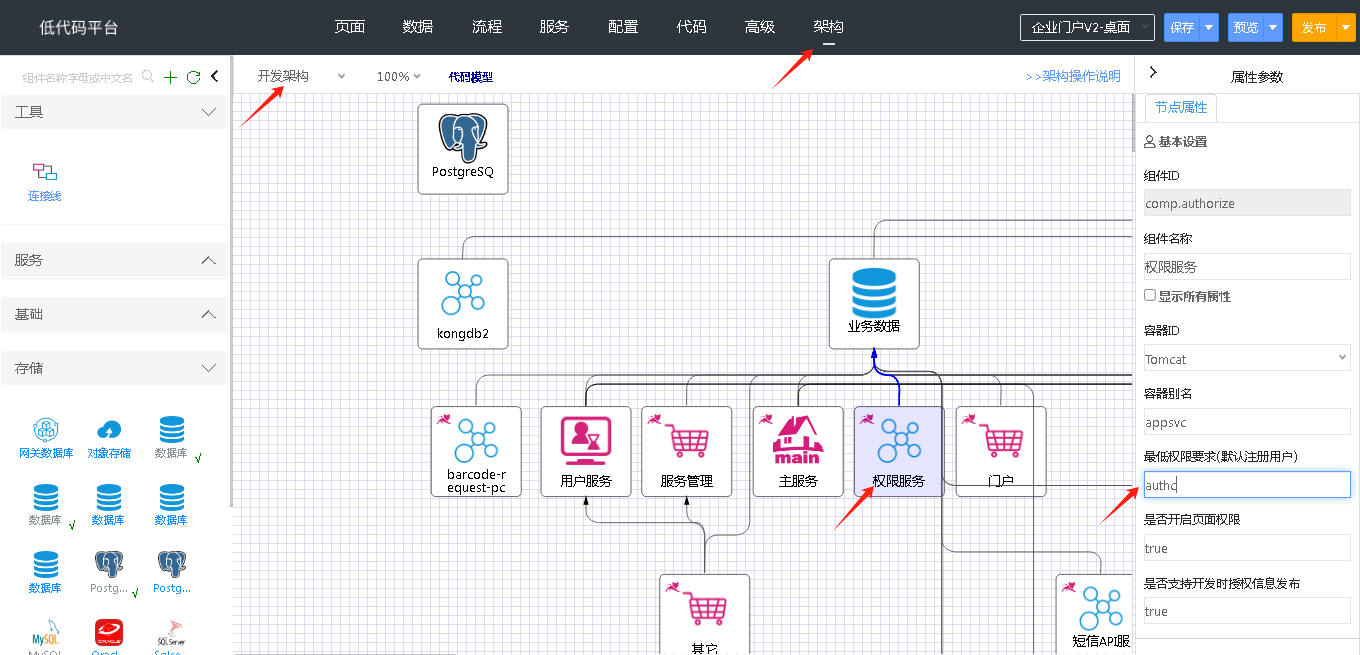The image size is (1360, 655).
Task: Select the barcode-request-pc node
Action: [476, 451]
